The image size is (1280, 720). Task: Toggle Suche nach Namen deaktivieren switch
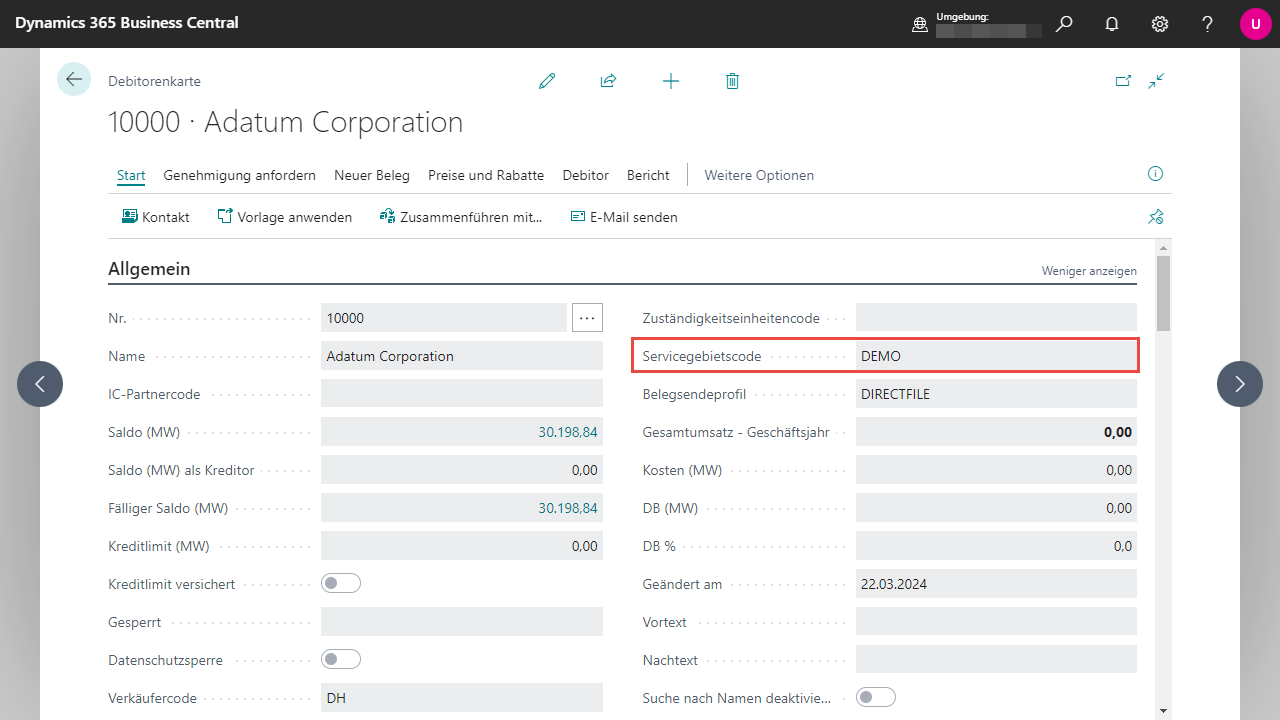[876, 697]
